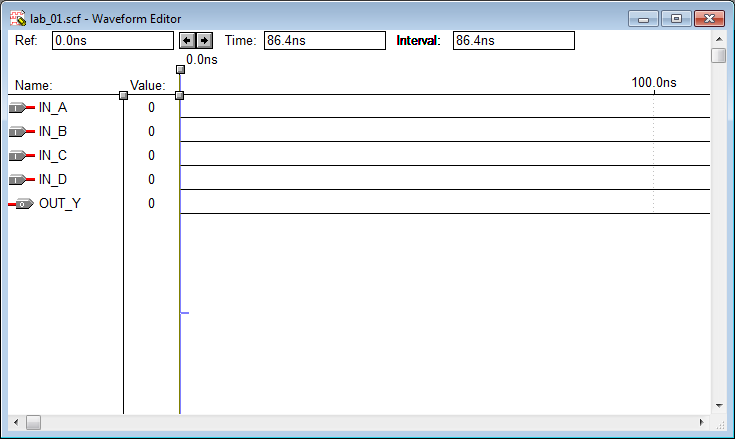
Task: Move reference to next transition with right arrow
Action: pyautogui.click(x=204, y=41)
